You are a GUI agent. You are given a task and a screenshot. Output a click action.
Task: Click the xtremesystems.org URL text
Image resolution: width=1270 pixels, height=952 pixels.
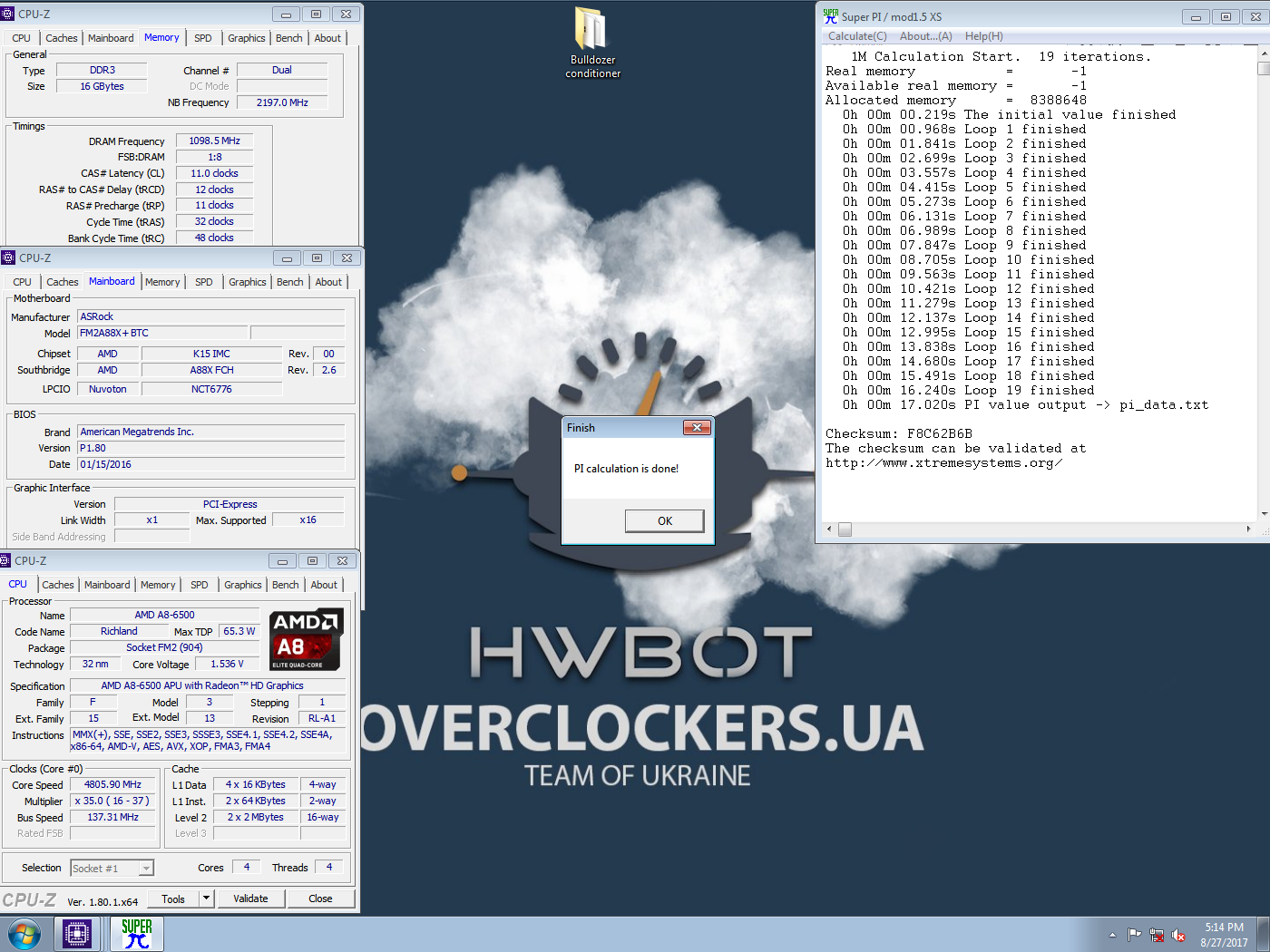(943, 462)
